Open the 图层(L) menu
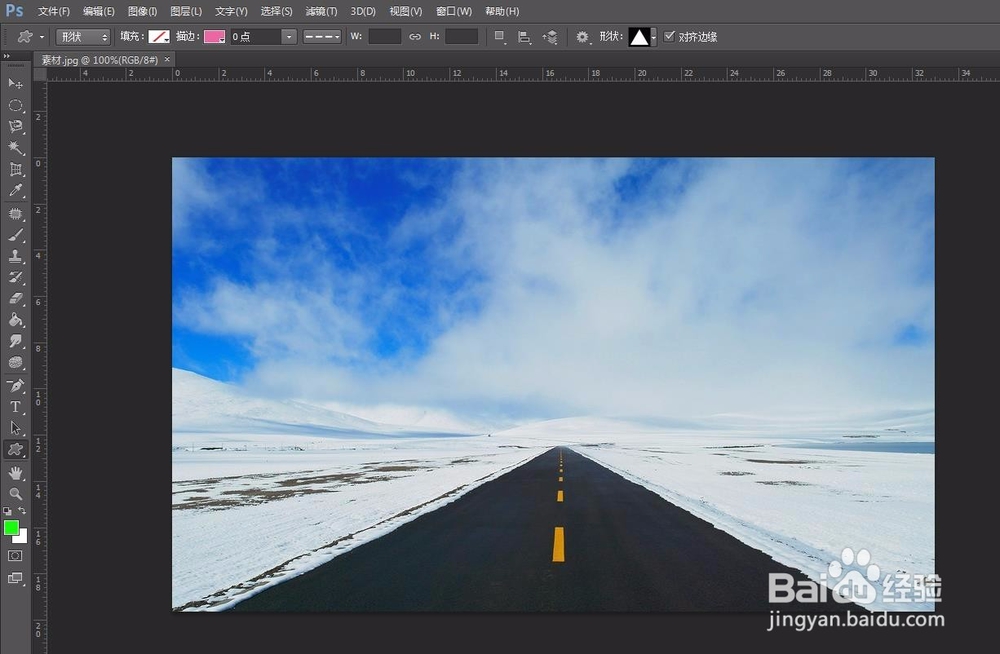Image resolution: width=1000 pixels, height=654 pixels. point(186,11)
